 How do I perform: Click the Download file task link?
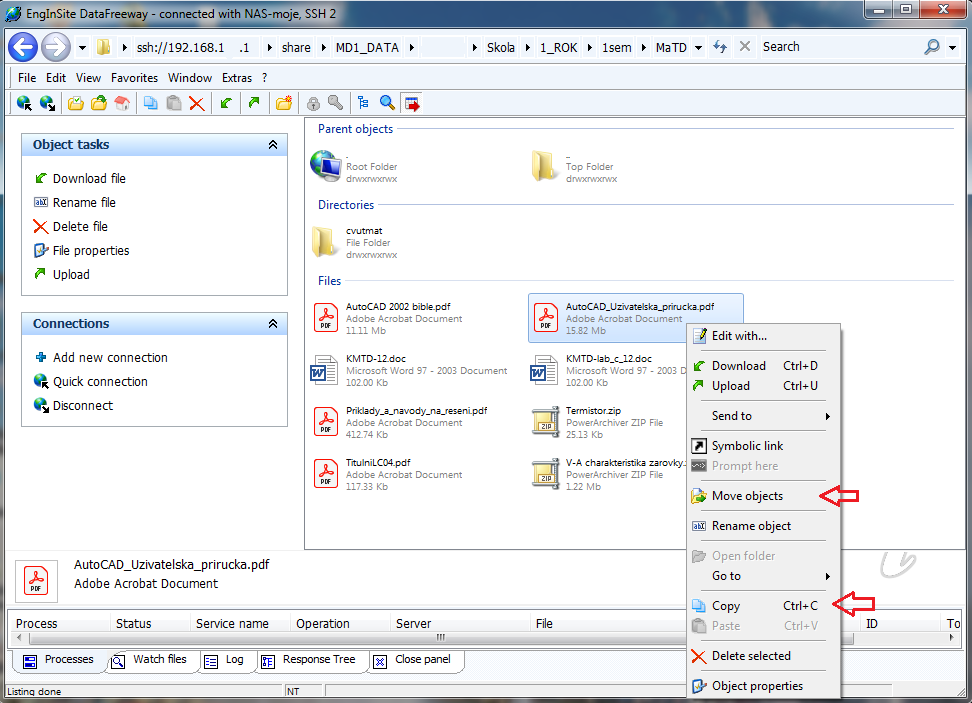click(x=89, y=179)
